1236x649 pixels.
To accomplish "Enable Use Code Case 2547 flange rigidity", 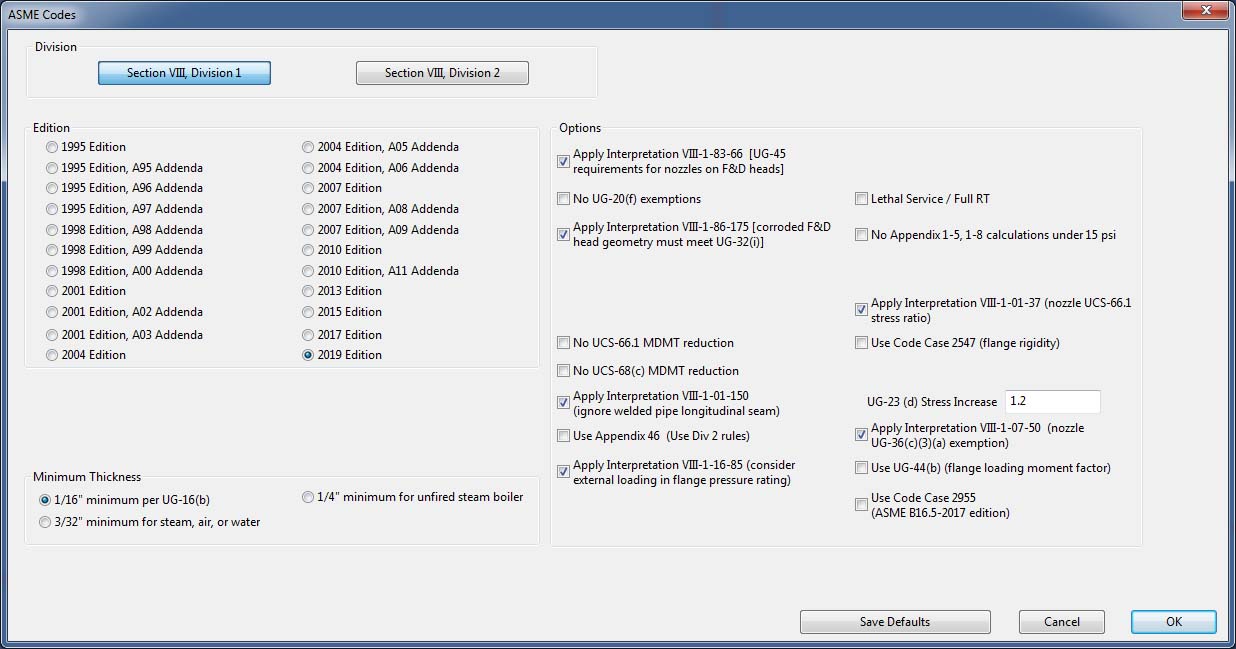I will (862, 343).
